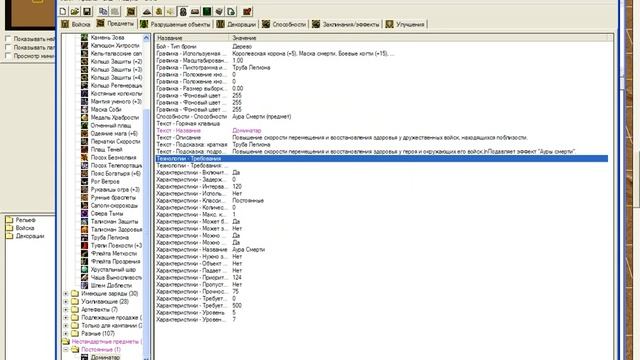Click the icon beside Талисман Здоровья
Viewport: 640px width, 360px height.
click(x=84, y=229)
